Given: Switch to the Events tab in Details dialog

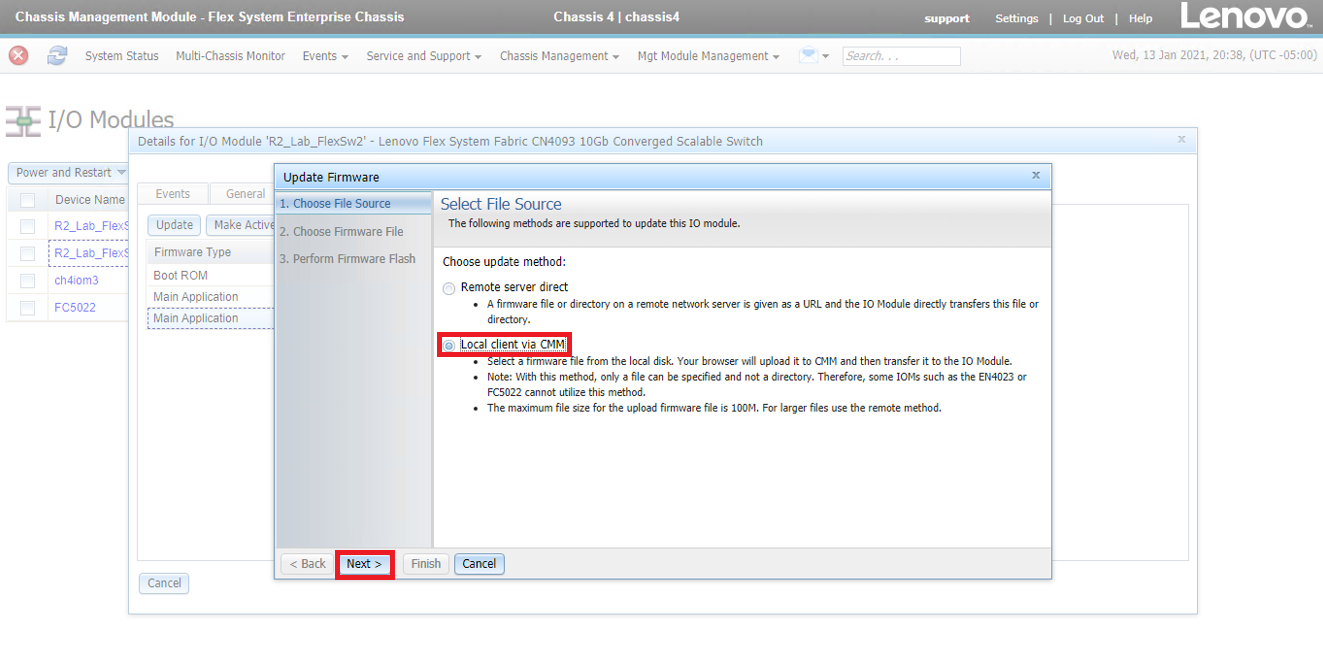Looking at the screenshot, I should click(x=173, y=194).
